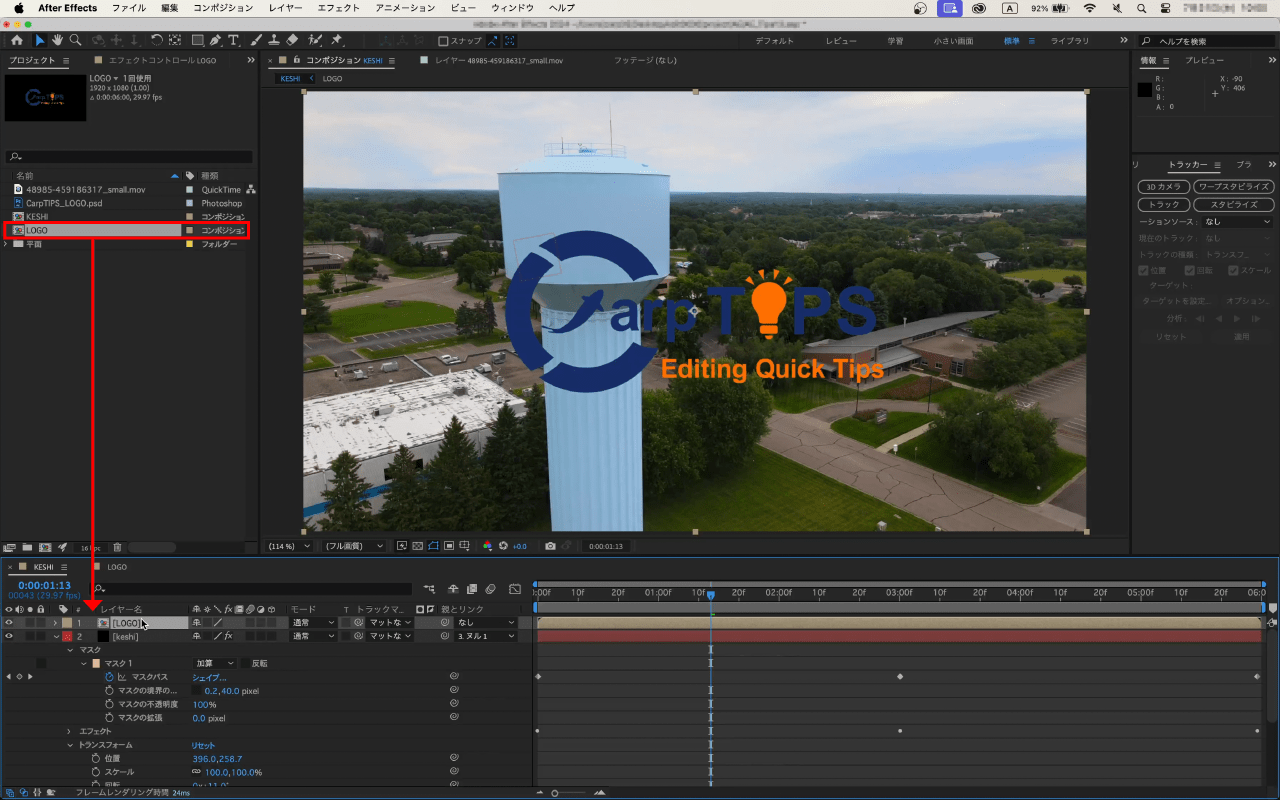The image size is (1280, 800).
Task: Open the エフェクト menu
Action: click(x=338, y=8)
